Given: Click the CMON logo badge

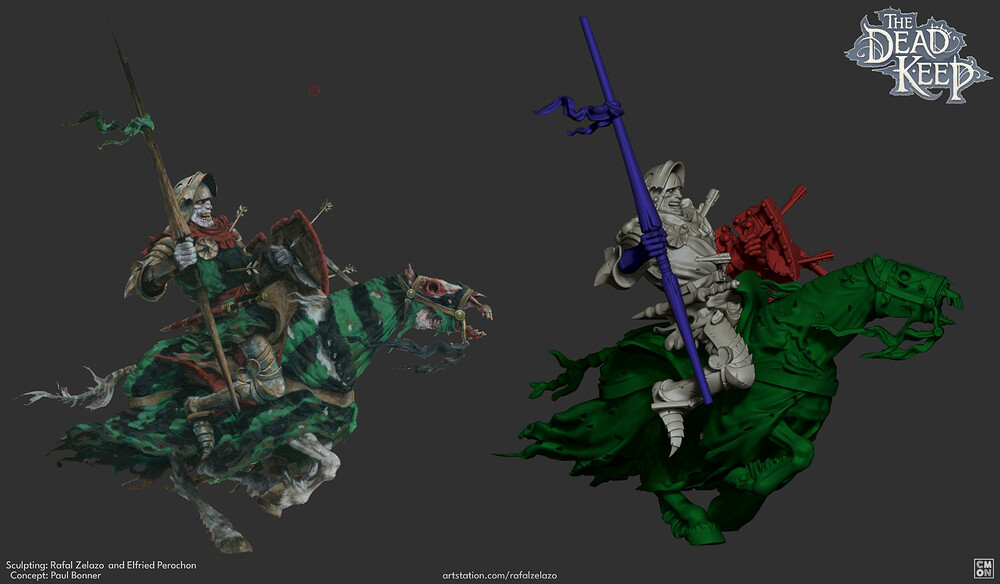Looking at the screenshot, I should 983,568.
